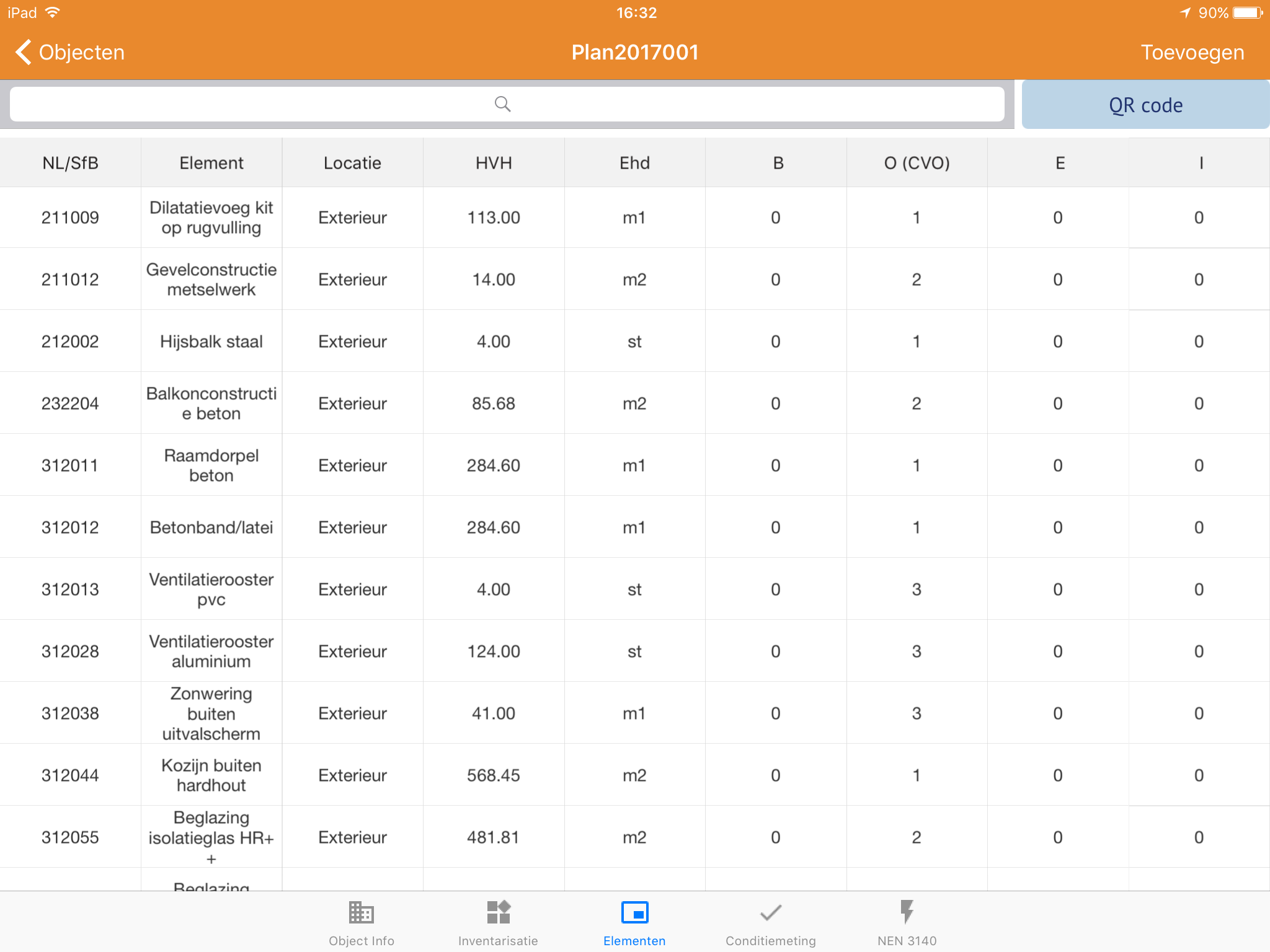
Task: Tap the 113.00 HVH value
Action: pyautogui.click(x=494, y=218)
